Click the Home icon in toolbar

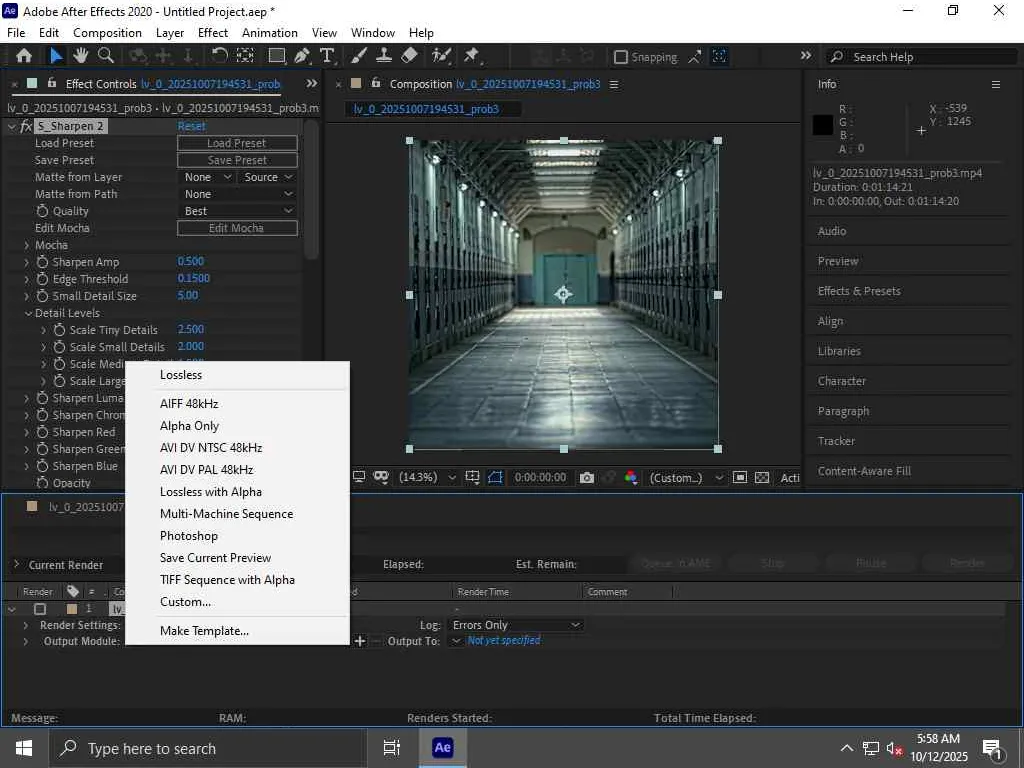(x=24, y=56)
